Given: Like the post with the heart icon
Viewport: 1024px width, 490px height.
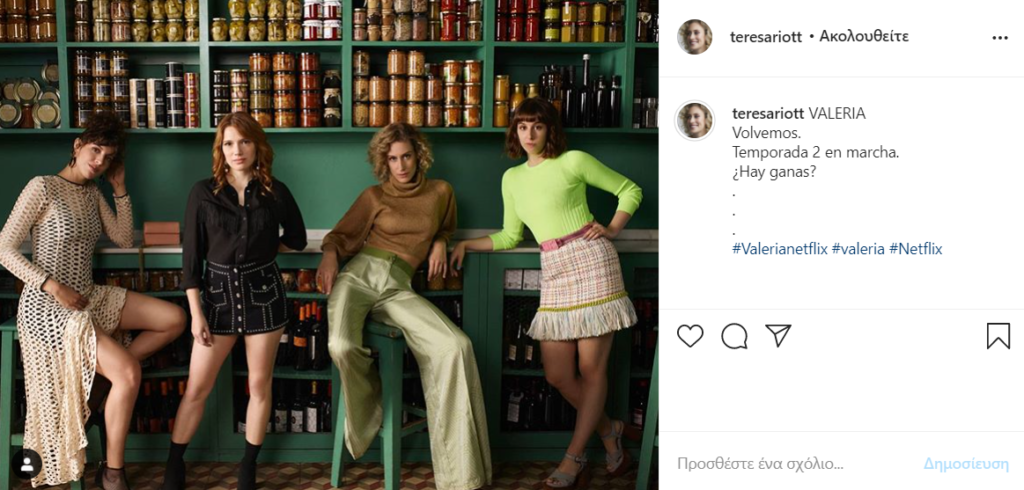Looking at the screenshot, I should point(690,336).
